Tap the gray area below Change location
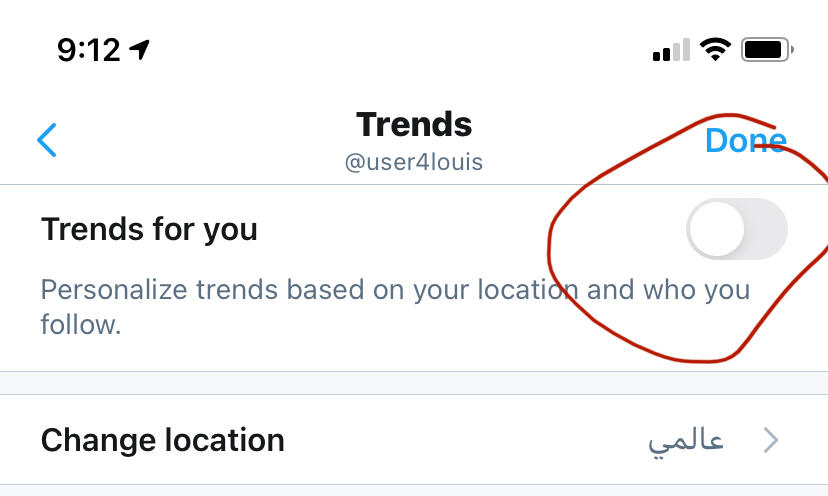The width and height of the screenshot is (828, 496). 414,491
